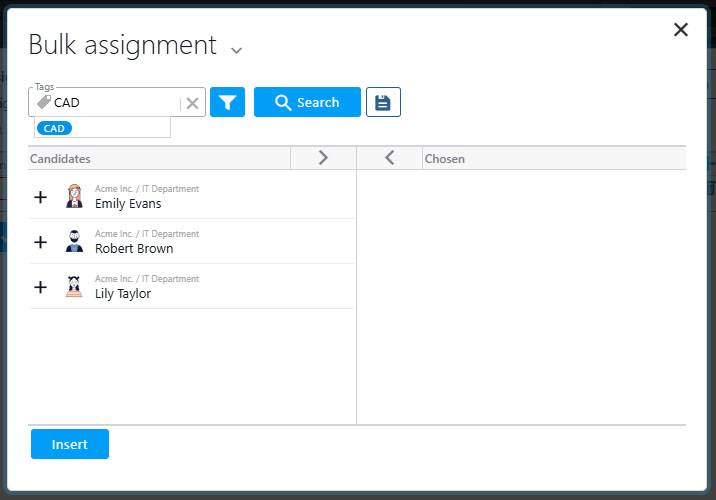Viewport: 716px width, 500px height.
Task: Click the filter funnel icon button
Action: pyautogui.click(x=227, y=102)
